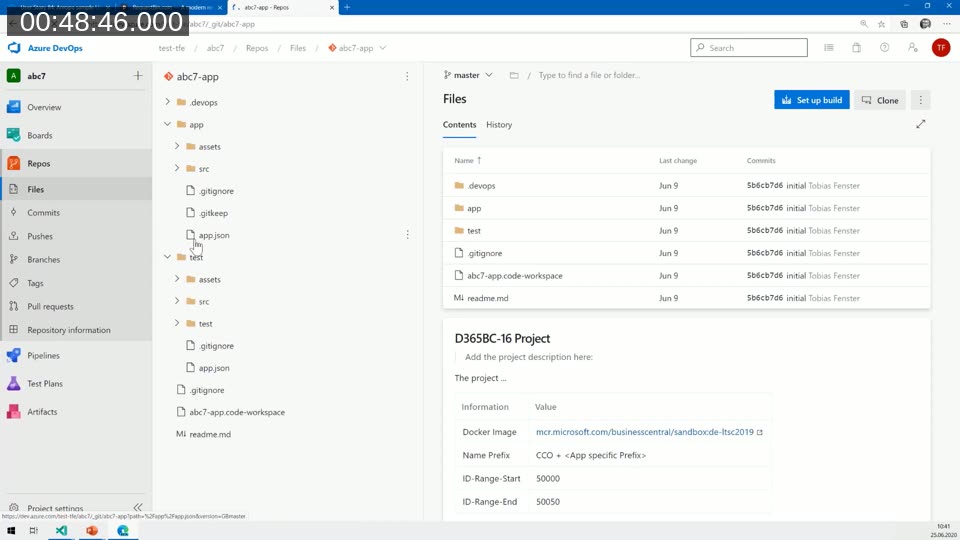Open the work items list icon

point(828,47)
